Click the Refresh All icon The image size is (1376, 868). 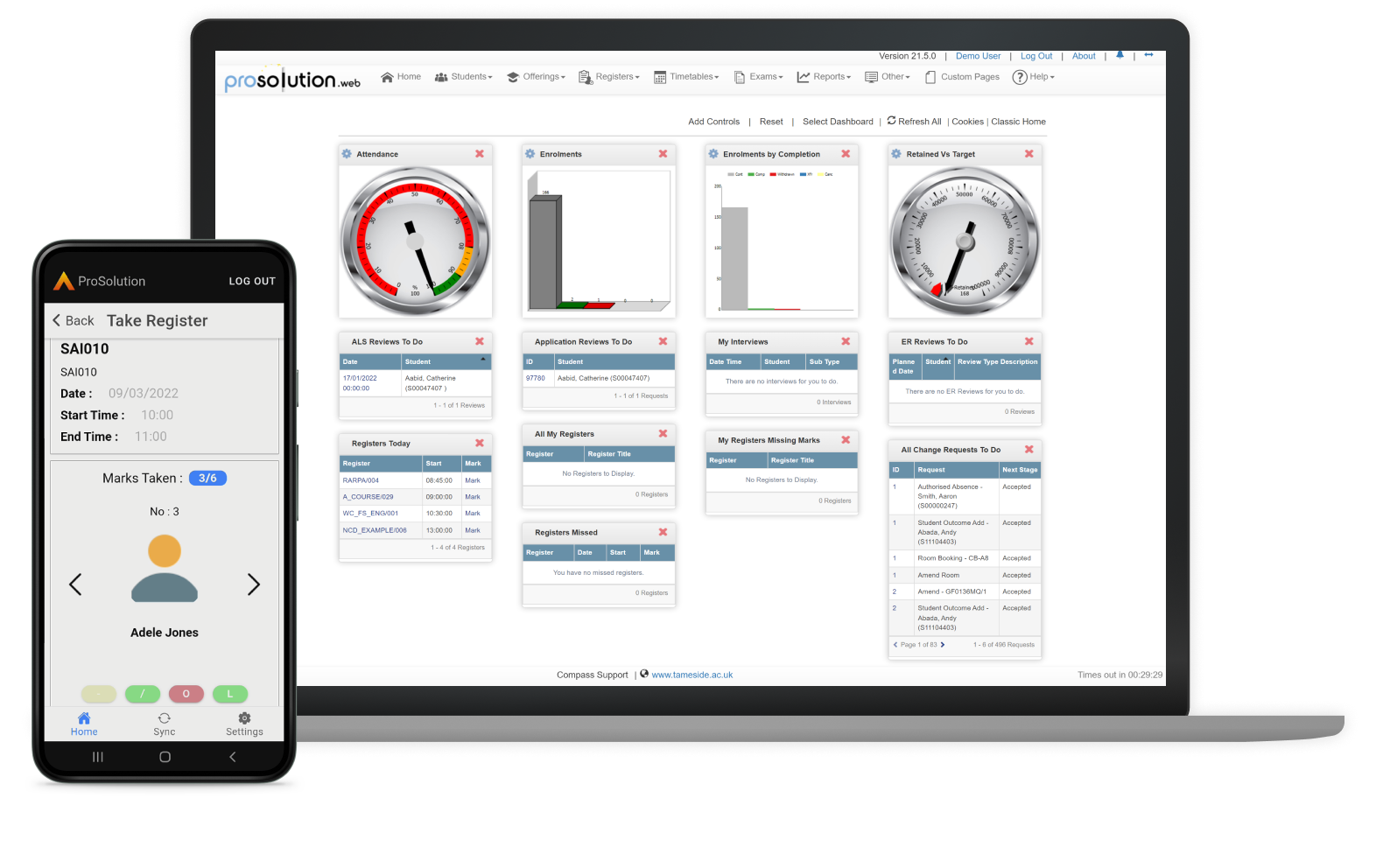pos(891,121)
